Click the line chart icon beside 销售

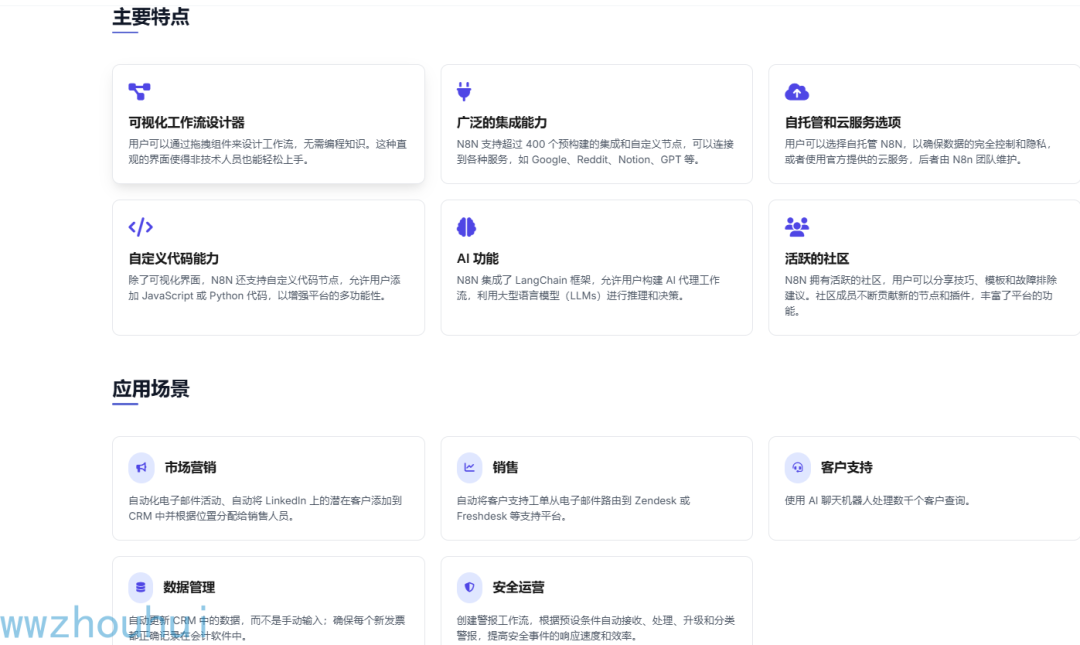coord(469,467)
